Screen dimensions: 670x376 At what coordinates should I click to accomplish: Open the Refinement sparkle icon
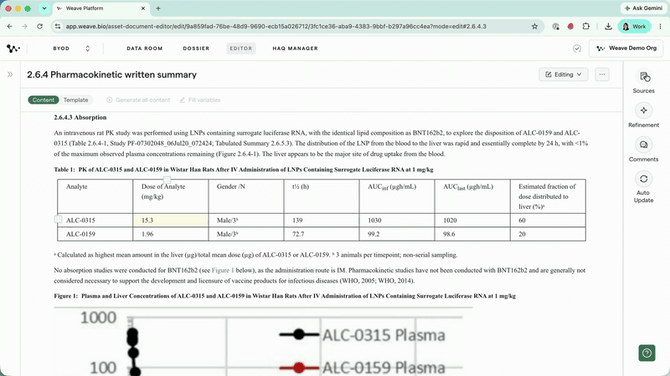click(x=644, y=111)
